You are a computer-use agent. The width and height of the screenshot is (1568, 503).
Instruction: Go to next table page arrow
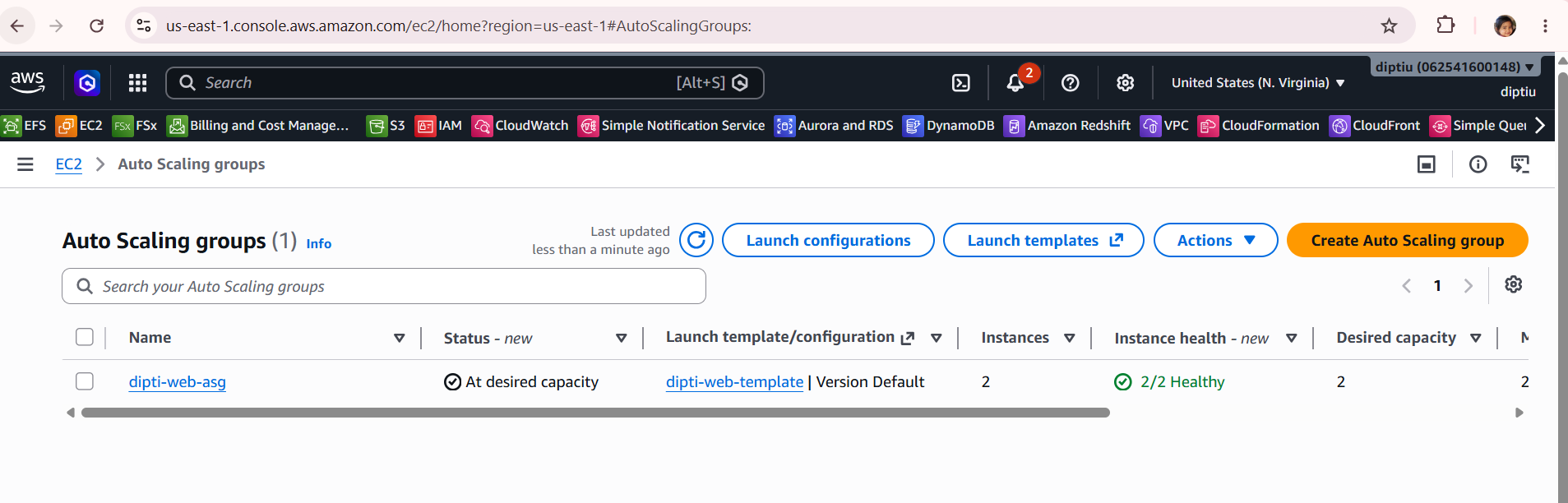(x=1469, y=285)
